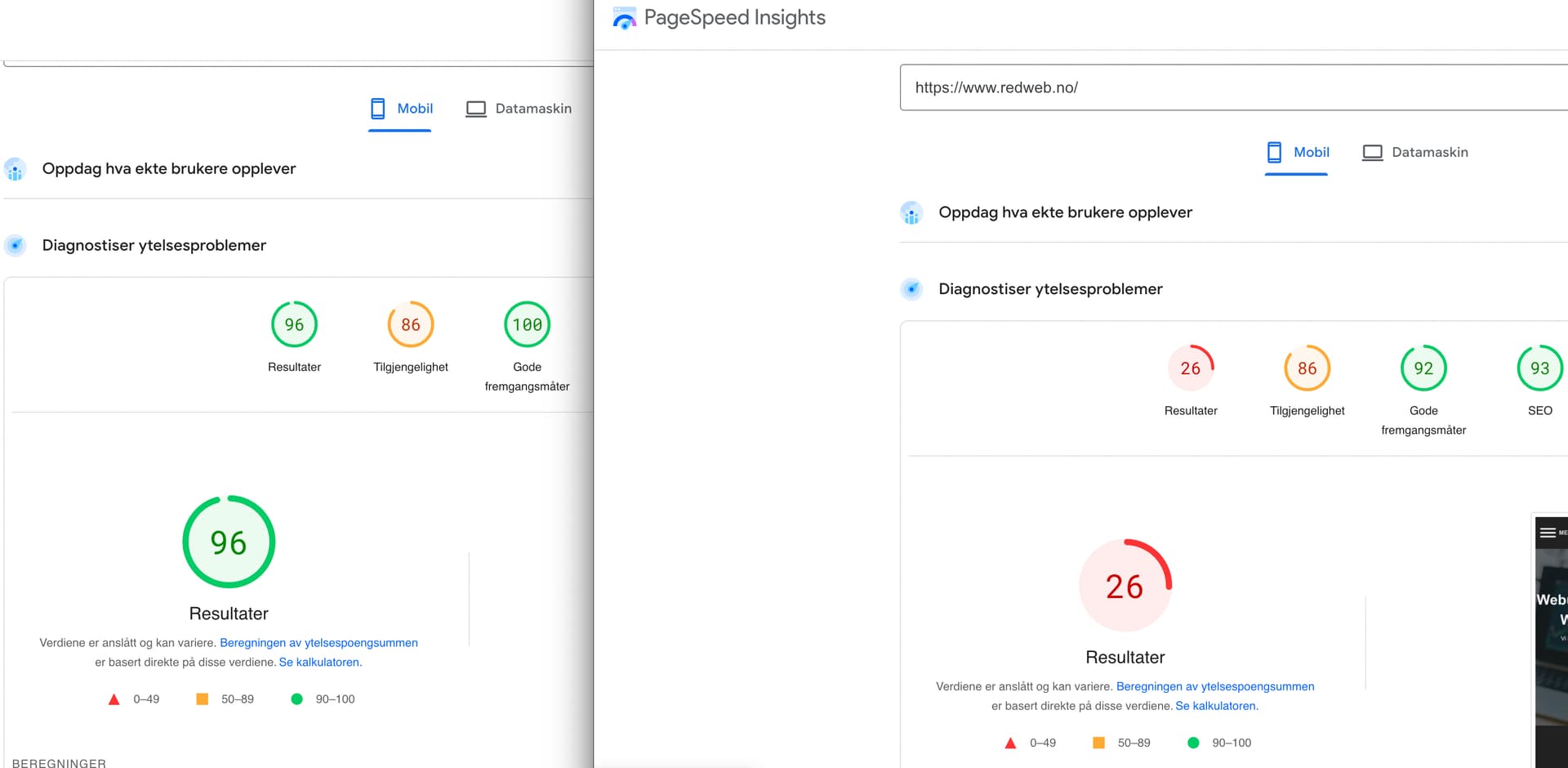Screen dimensions: 1568x768
Task: Click laptop icon beside Datamaskin in right window
Action: pyautogui.click(x=1372, y=153)
